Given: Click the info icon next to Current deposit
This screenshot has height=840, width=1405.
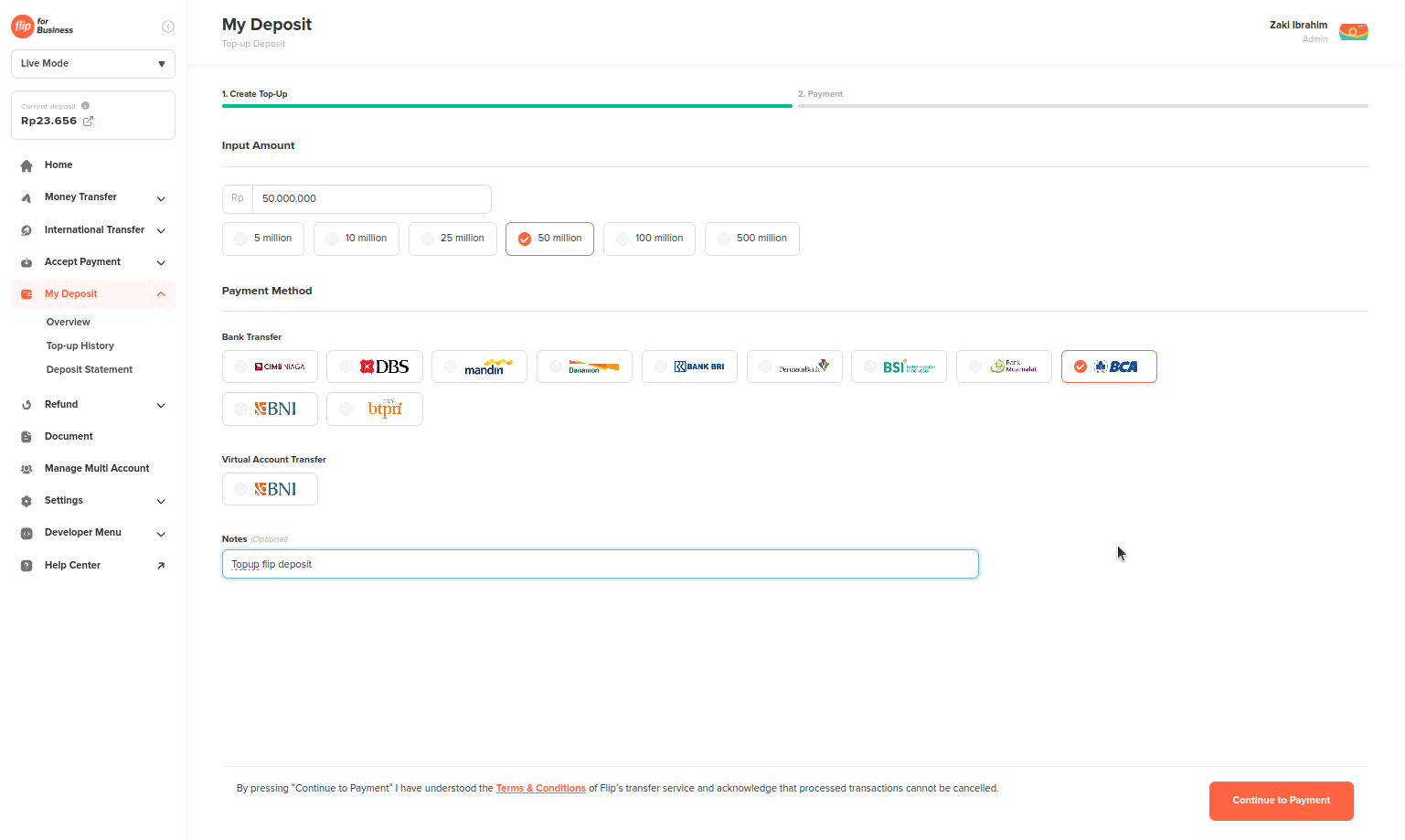Looking at the screenshot, I should coord(85,105).
